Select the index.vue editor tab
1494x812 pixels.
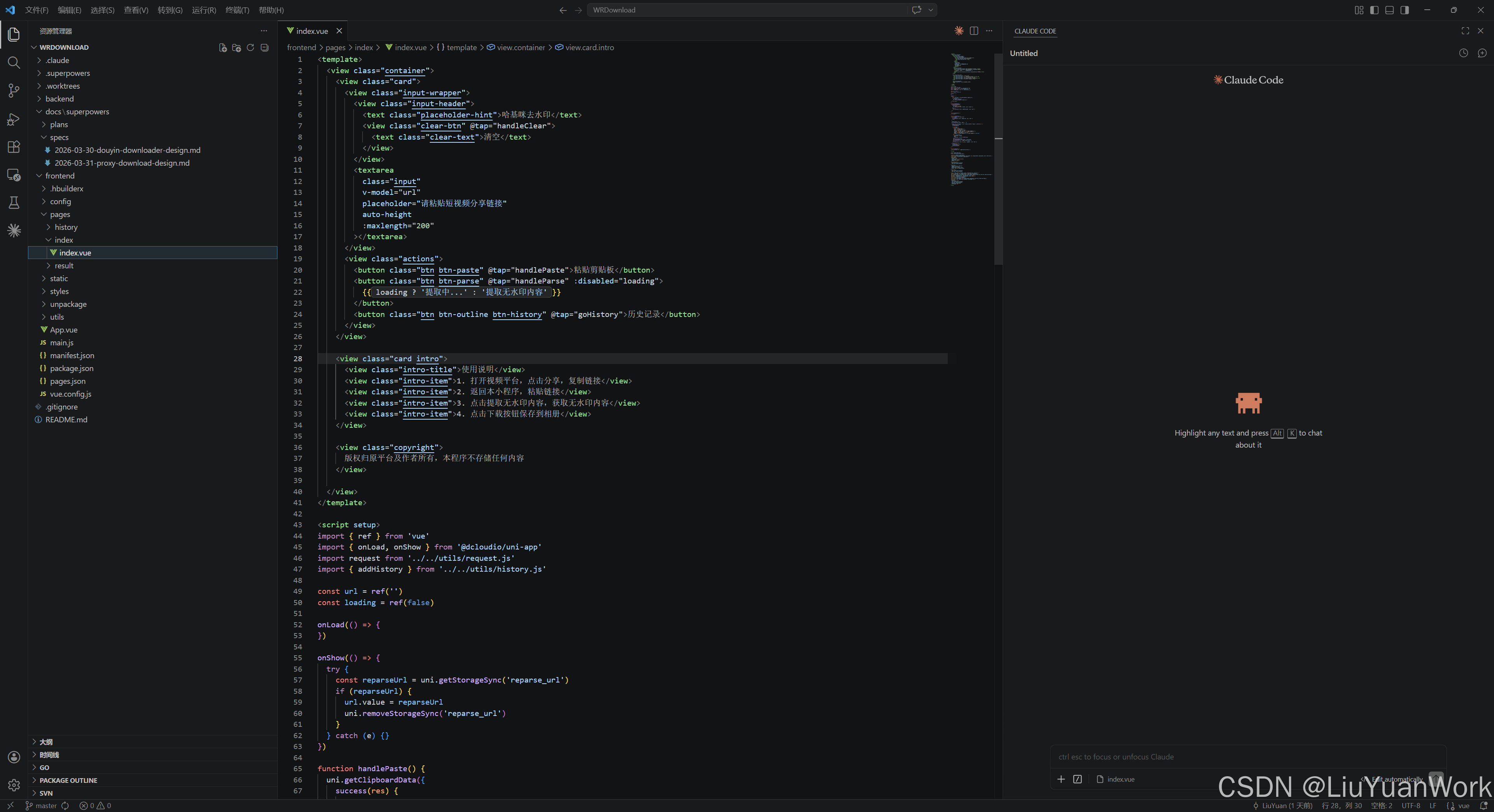tap(312, 31)
